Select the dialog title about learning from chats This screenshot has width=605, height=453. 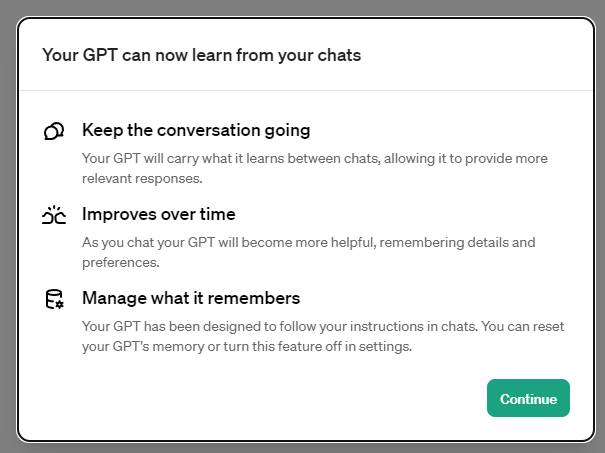click(x=201, y=55)
